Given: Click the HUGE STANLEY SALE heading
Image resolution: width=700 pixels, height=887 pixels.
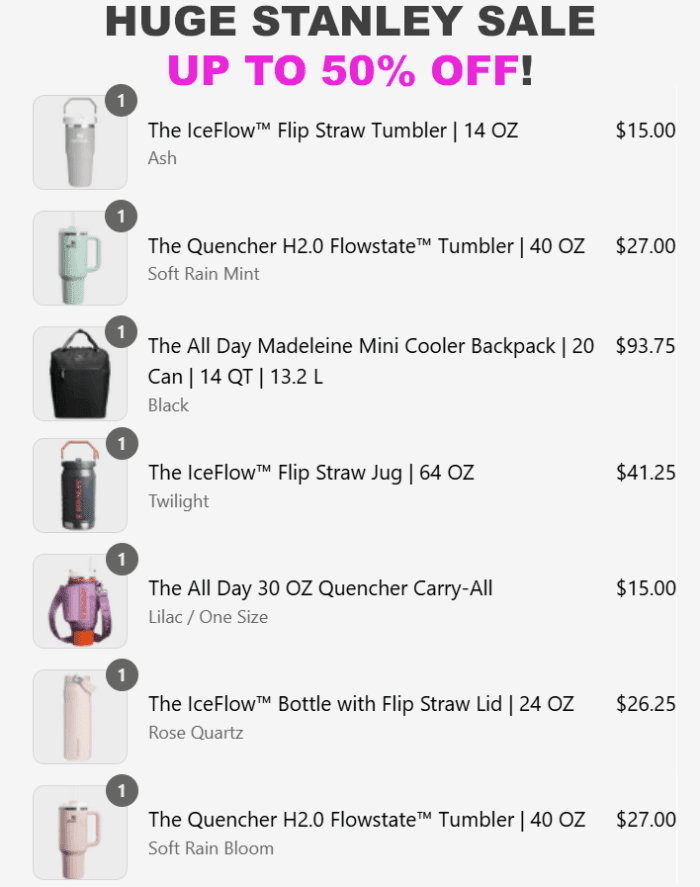Looking at the screenshot, I should 350,22.
